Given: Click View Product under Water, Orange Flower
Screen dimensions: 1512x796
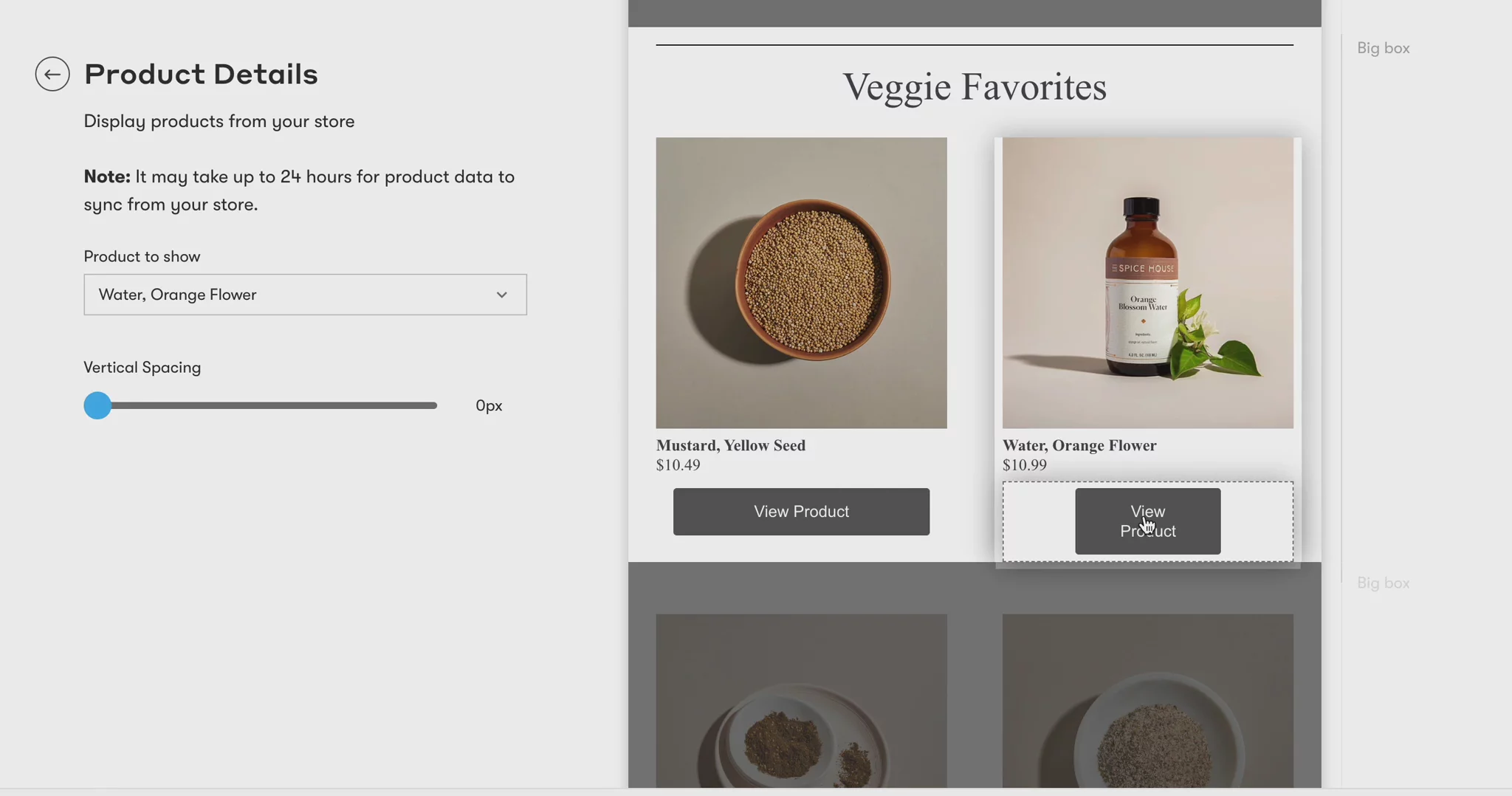Looking at the screenshot, I should (1147, 521).
